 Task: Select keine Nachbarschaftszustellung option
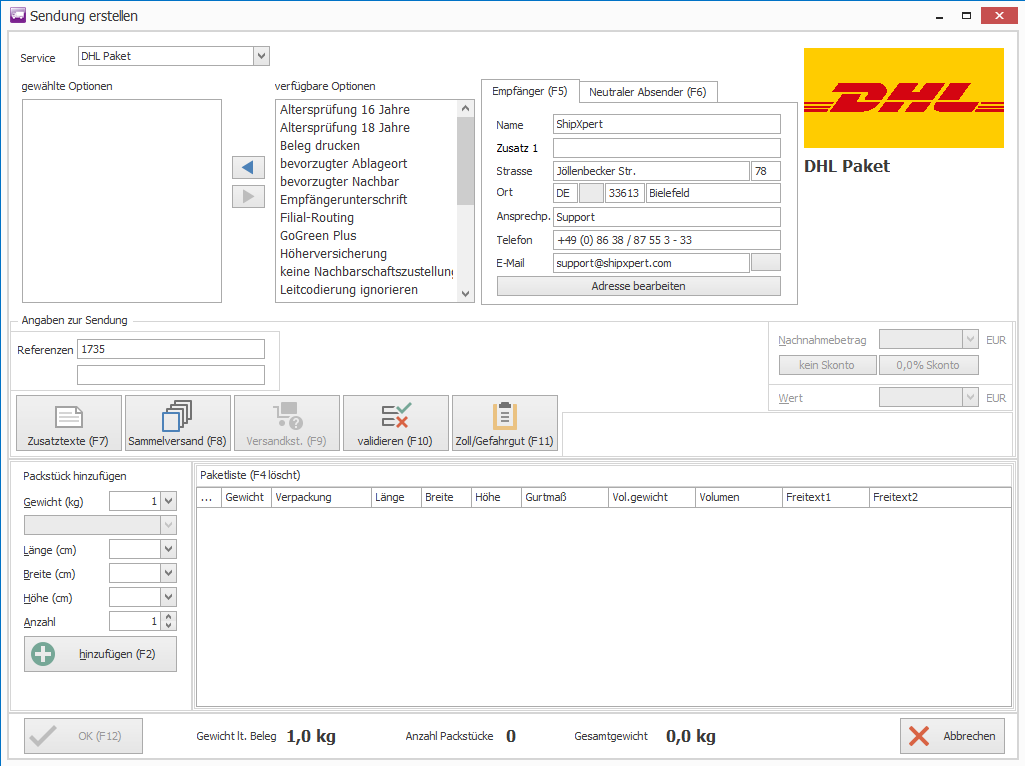(x=366, y=271)
